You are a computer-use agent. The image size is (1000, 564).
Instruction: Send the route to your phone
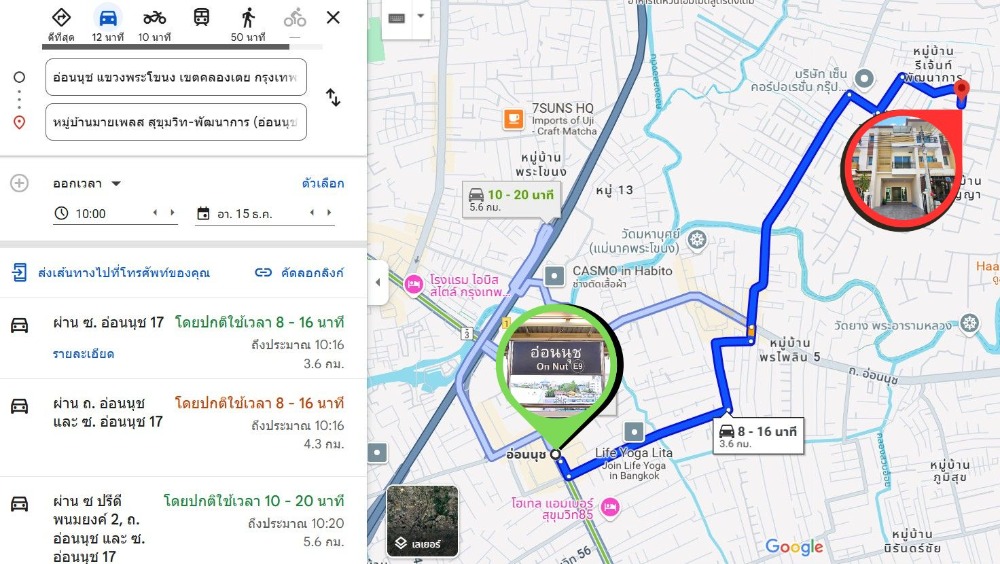pyautogui.click(x=111, y=273)
